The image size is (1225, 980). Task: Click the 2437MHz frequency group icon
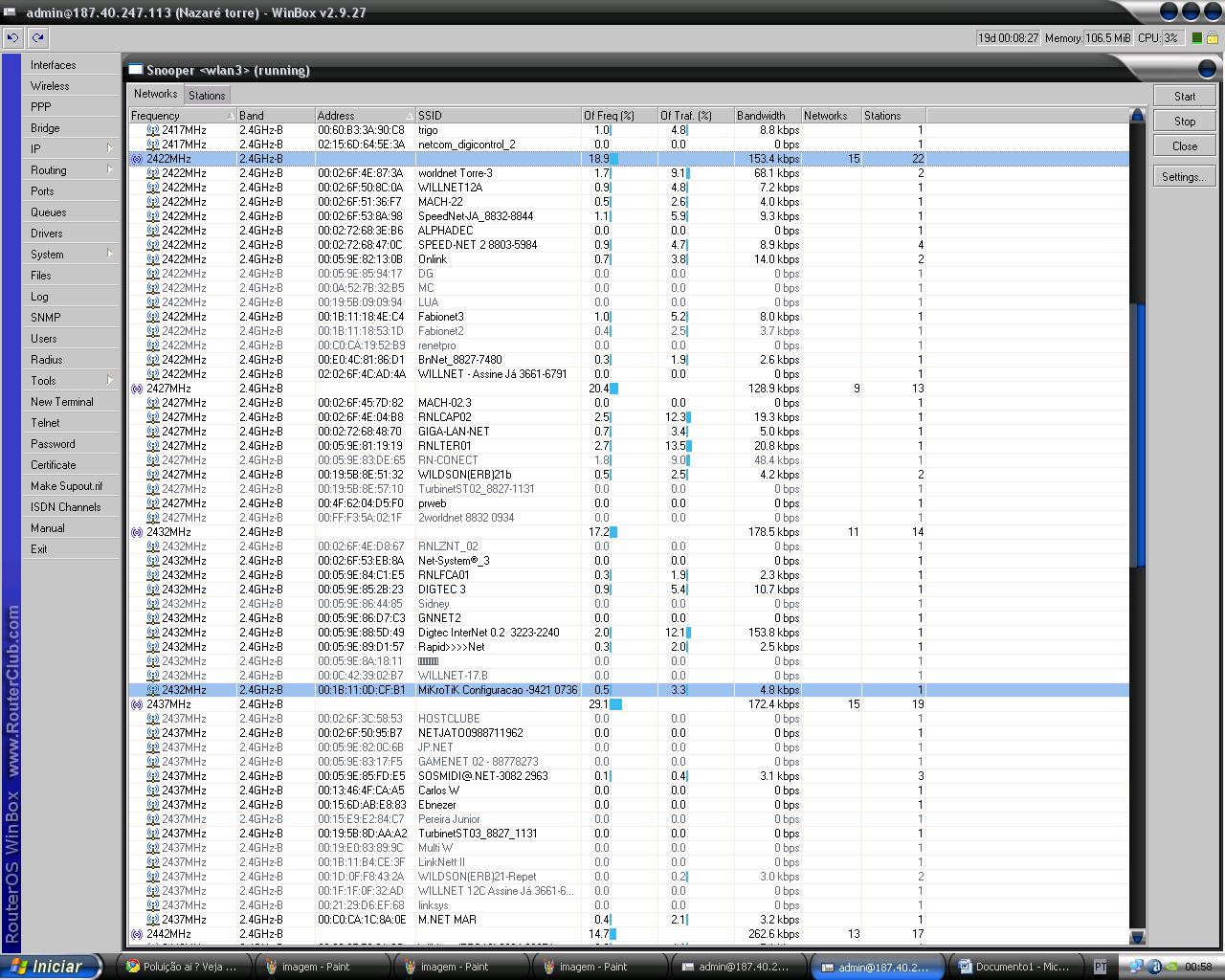[137, 704]
